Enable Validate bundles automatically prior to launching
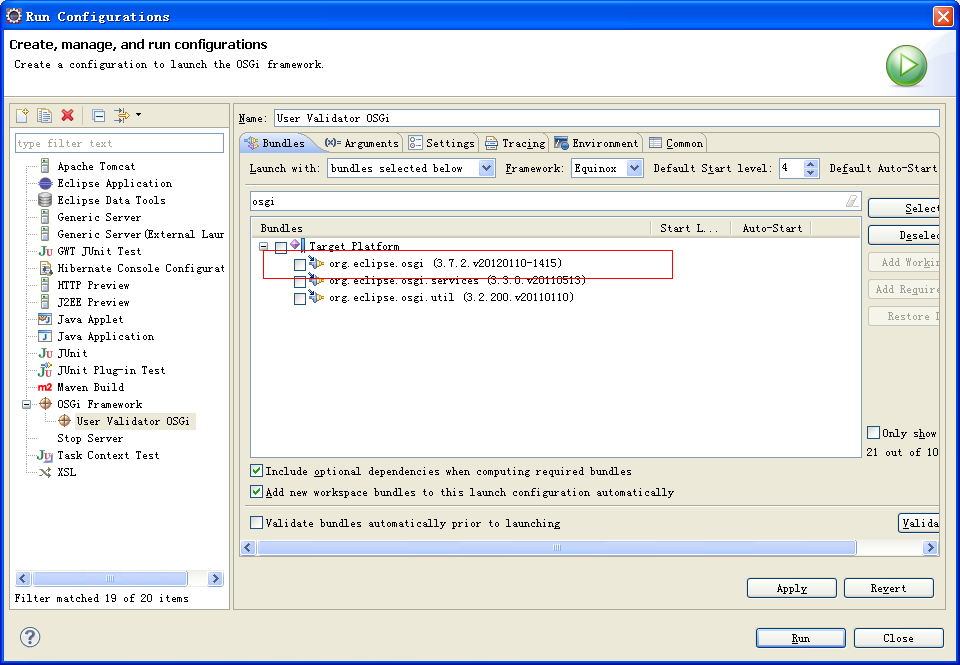This screenshot has height=665, width=960. click(257, 522)
